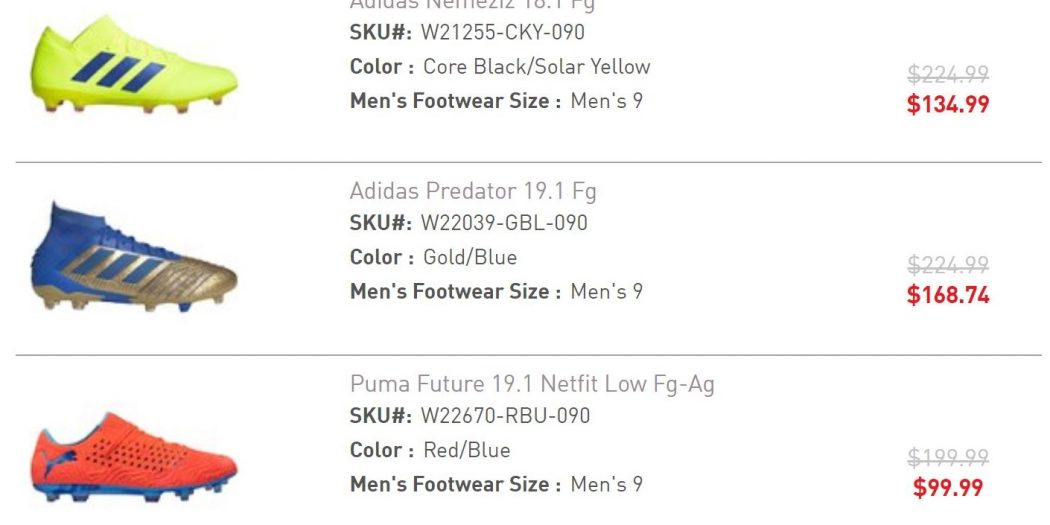Click the crossed-out $224.99 above $134.99
Image resolution: width=1050 pixels, height=525 pixels.
(x=948, y=74)
